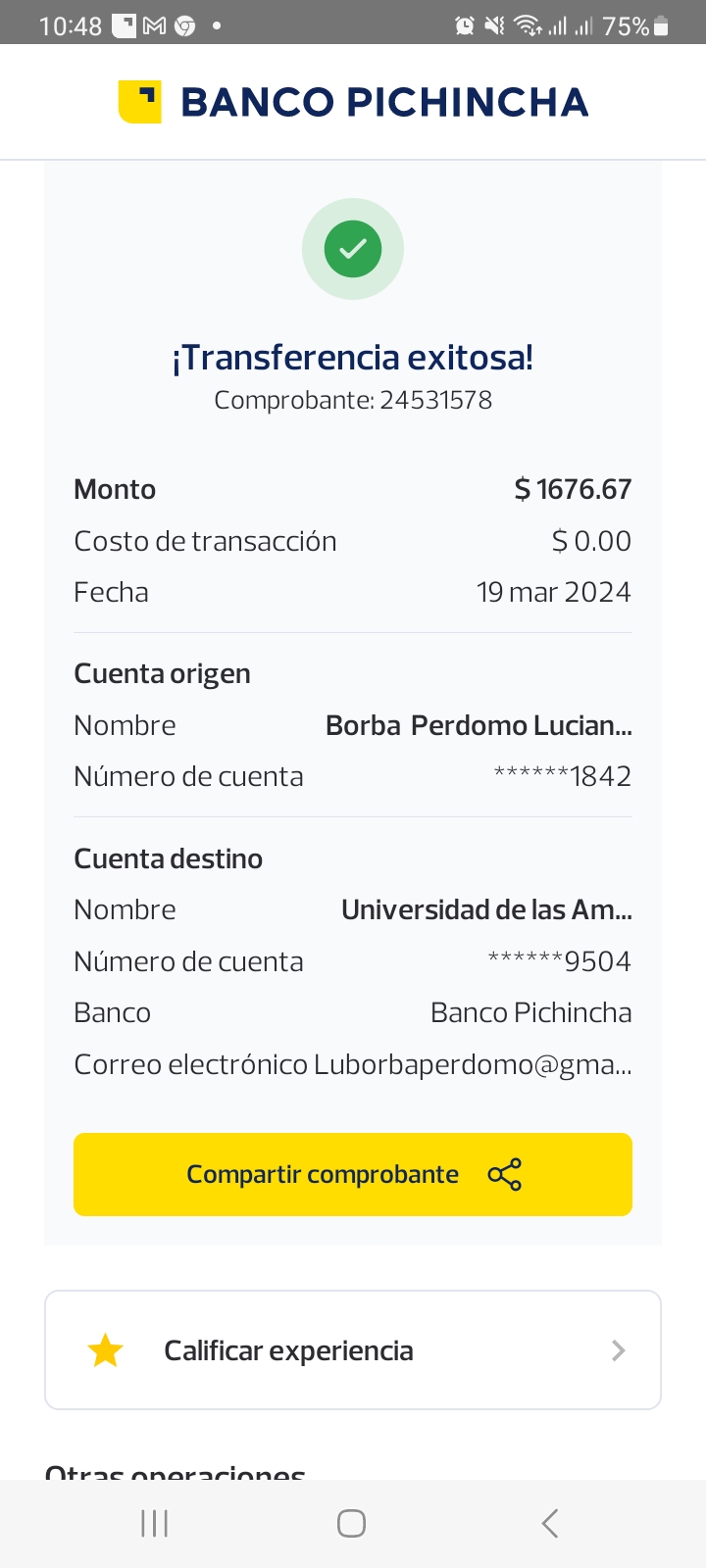This screenshot has width=706, height=1568.
Task: Tap the Wi-Fi signal status icon
Action: [528, 25]
